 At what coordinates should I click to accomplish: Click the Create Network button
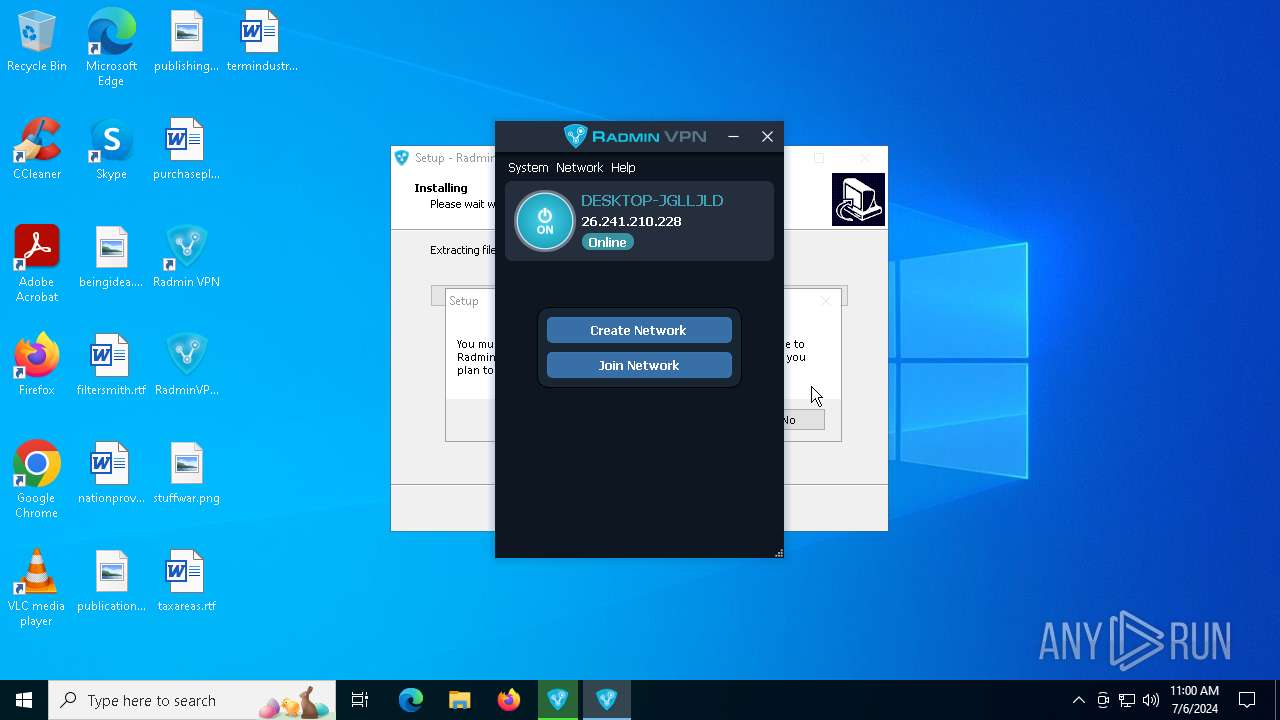(x=639, y=330)
